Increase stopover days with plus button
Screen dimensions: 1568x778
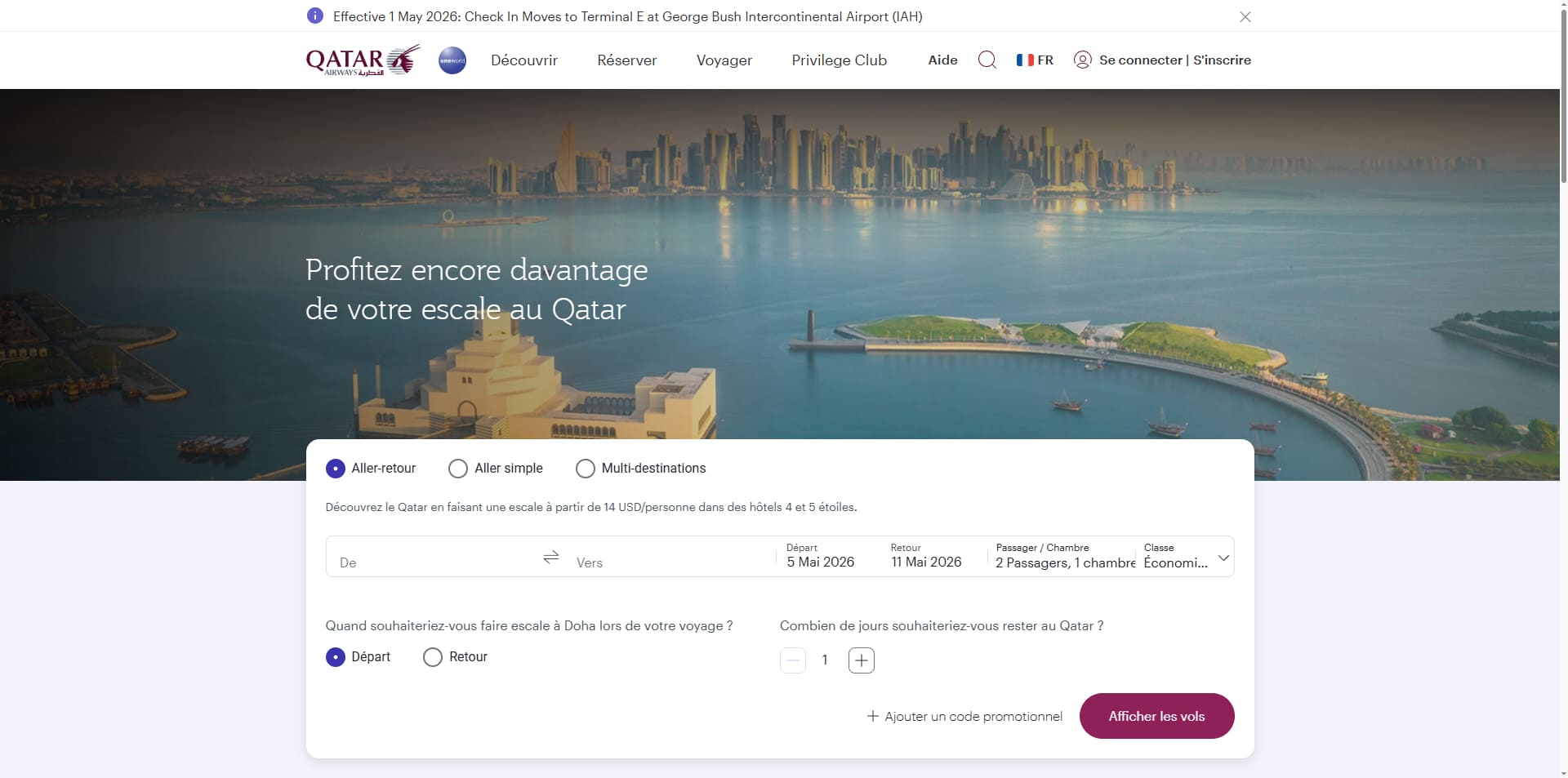click(861, 660)
